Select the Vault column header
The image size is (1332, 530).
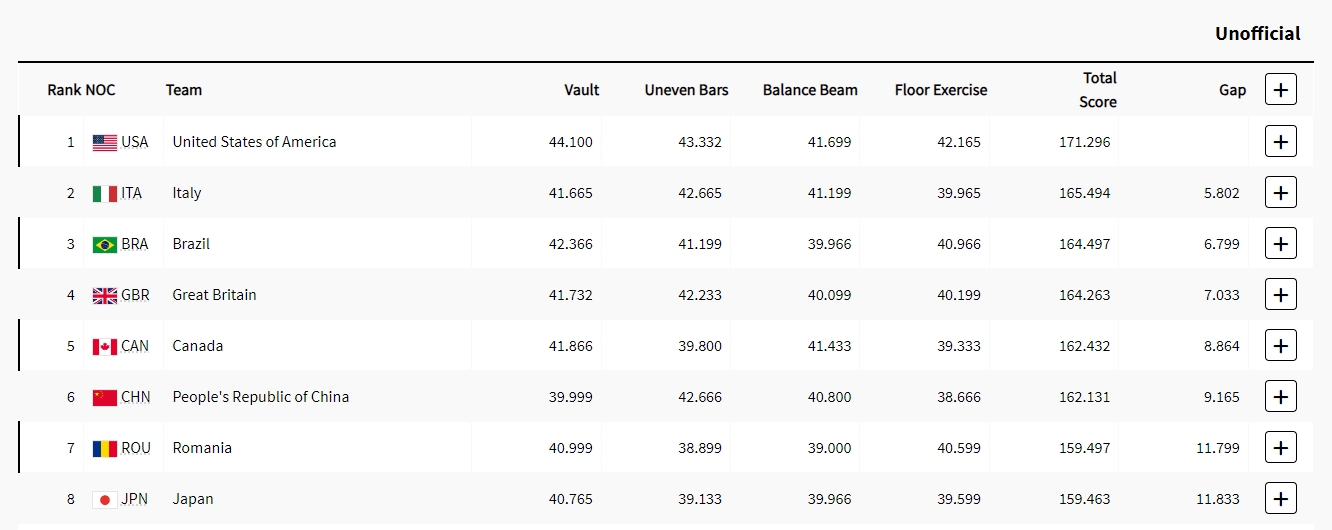coord(582,90)
